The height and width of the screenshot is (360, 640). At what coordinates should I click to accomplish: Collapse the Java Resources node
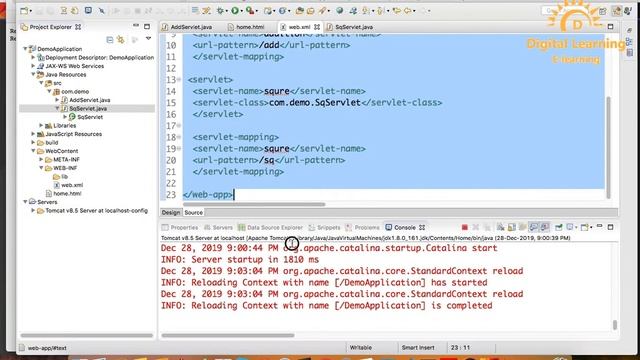33,74
